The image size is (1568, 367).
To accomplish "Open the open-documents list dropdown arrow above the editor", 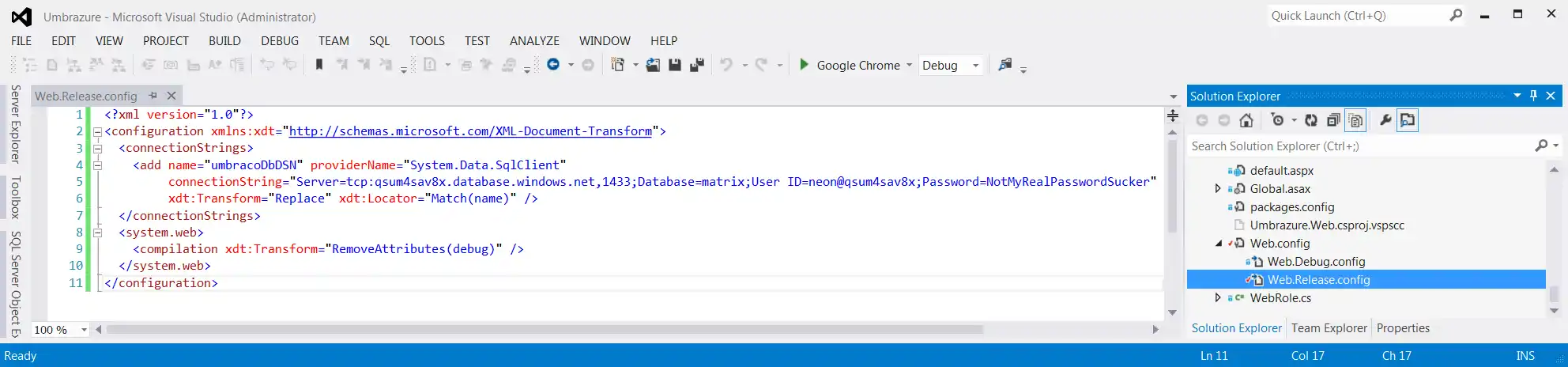I will (1173, 96).
